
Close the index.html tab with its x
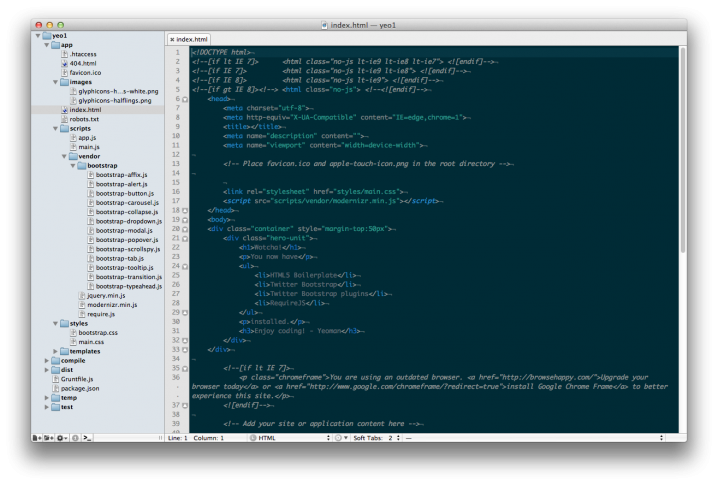[172, 38]
